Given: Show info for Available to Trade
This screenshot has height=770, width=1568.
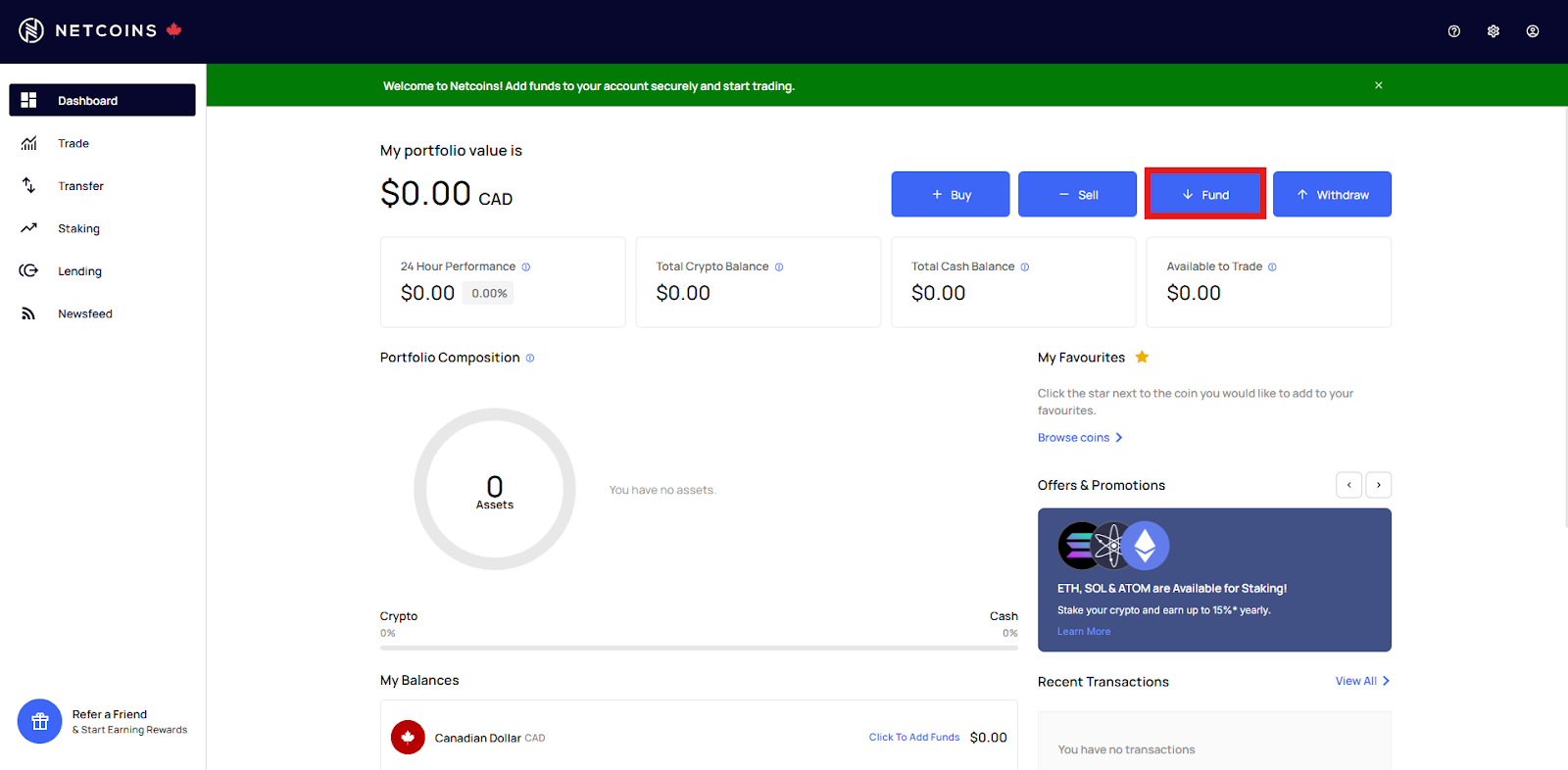Looking at the screenshot, I should pos(1272,266).
